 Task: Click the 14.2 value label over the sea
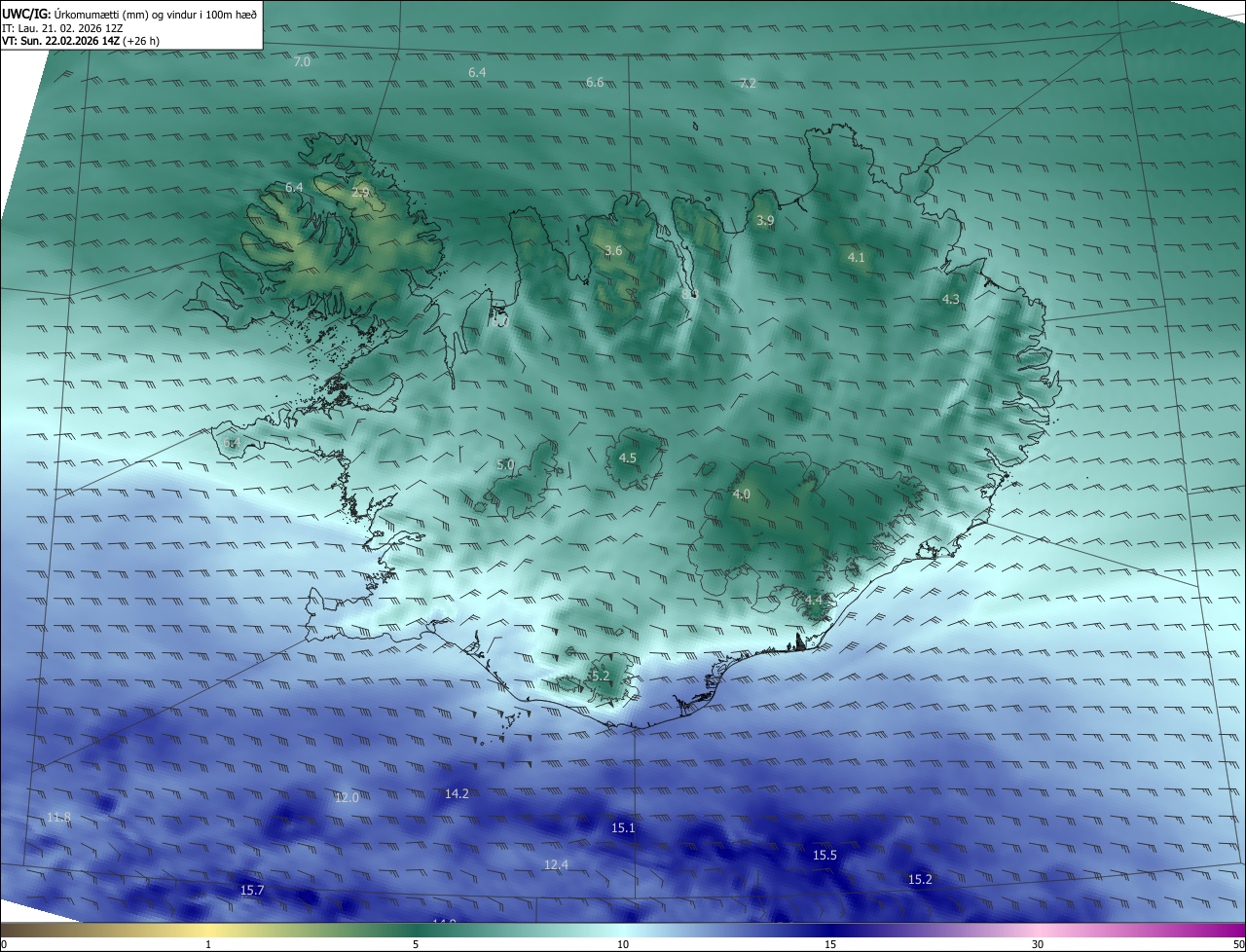[x=457, y=794]
